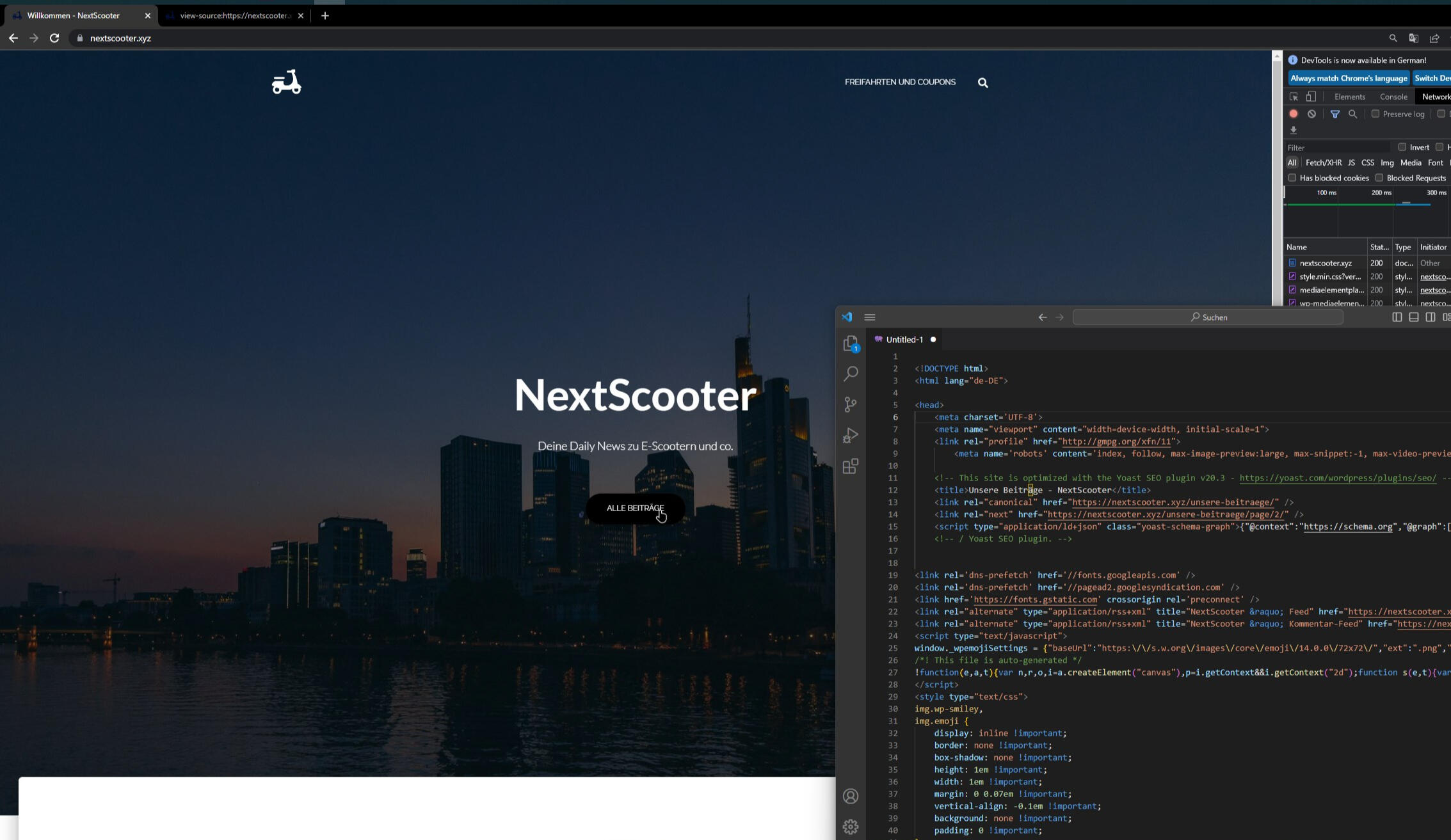Click the Customize Layout icon in VS Code
Viewport: 1451px width, 840px height.
click(1446, 317)
